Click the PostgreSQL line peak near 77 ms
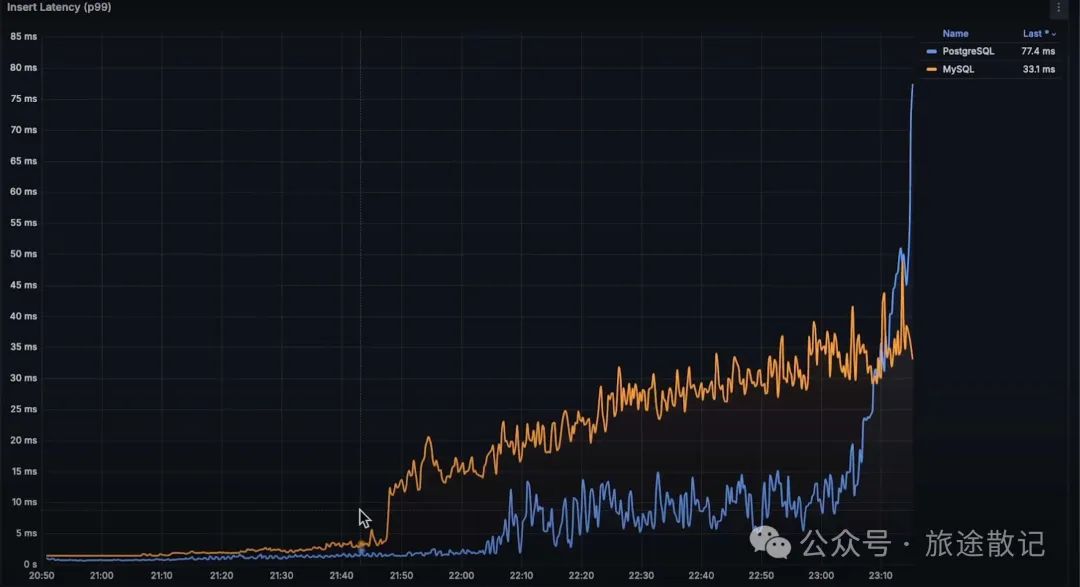Viewport: 1080px width, 587px height. (x=913, y=85)
